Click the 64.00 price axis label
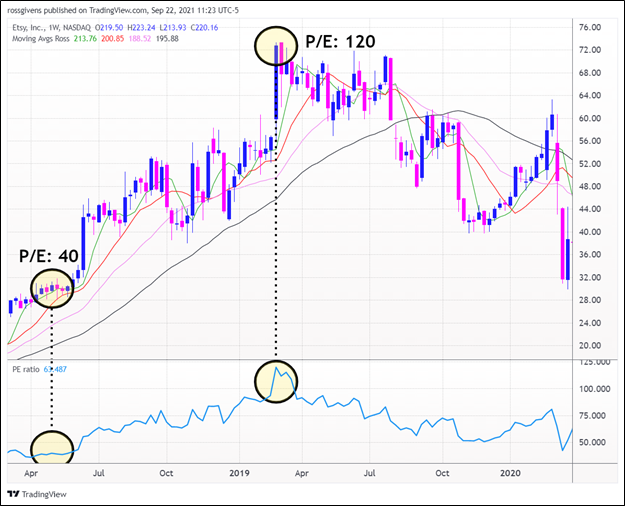 tap(590, 95)
